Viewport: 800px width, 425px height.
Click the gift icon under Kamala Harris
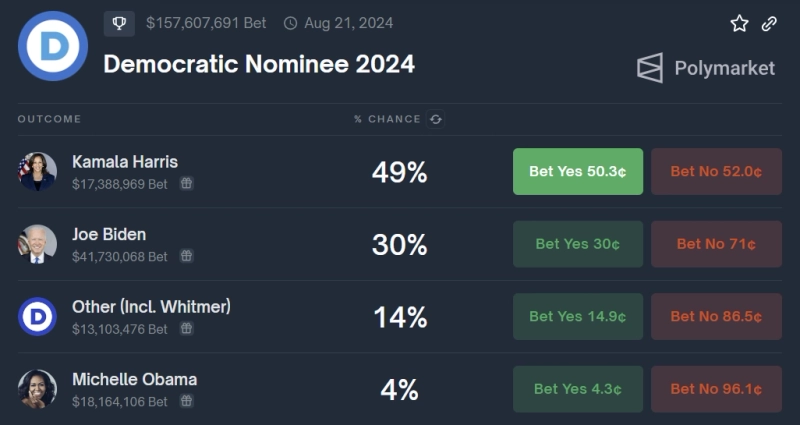tap(187, 184)
